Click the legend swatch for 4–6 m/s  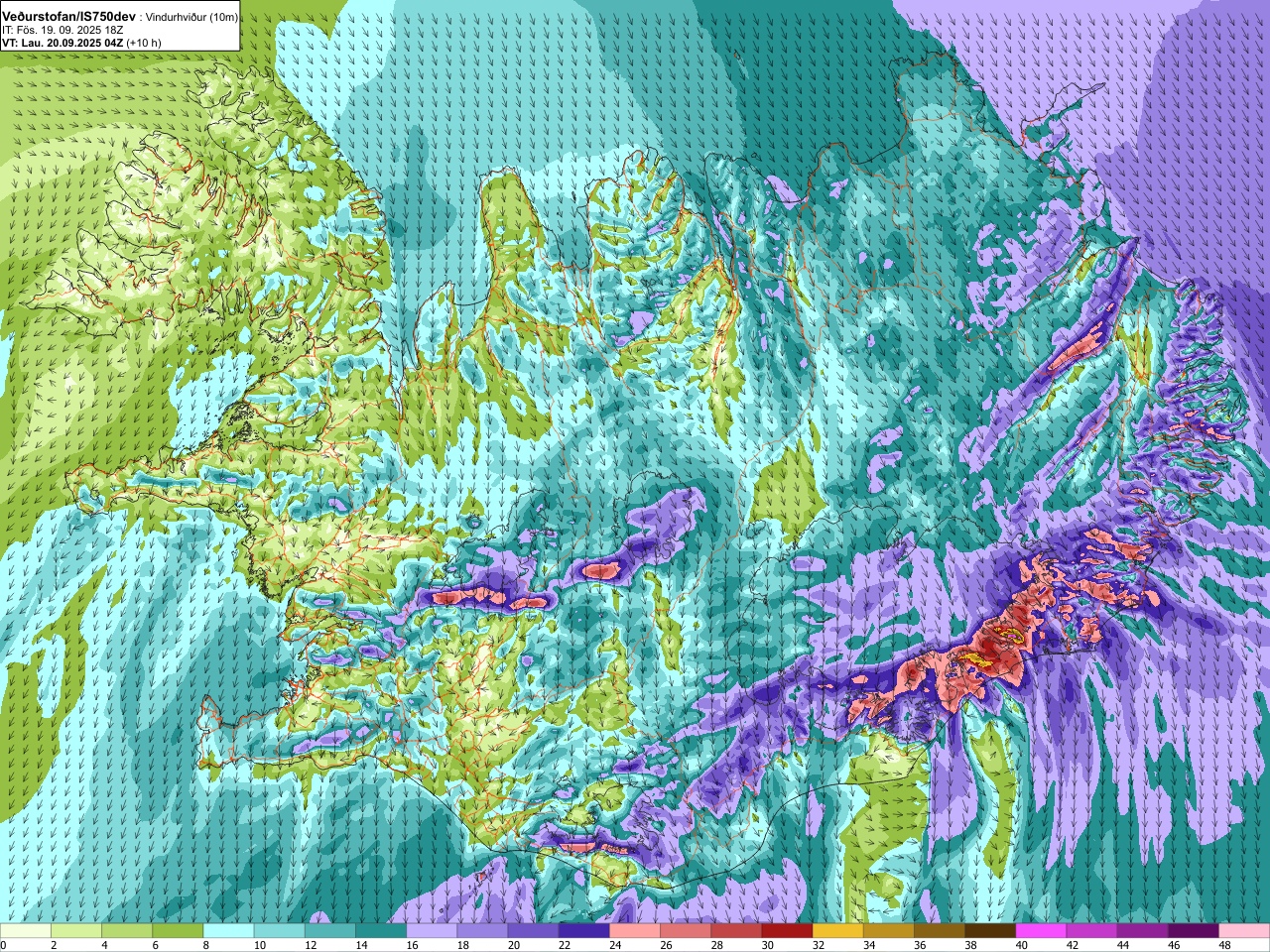(127, 931)
